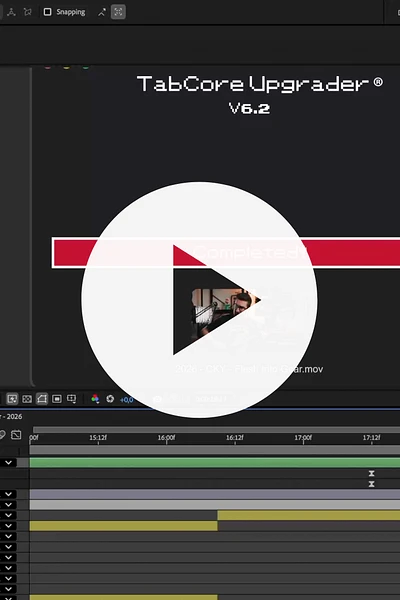Toggle the transparency grid icon

pyautogui.click(x=27, y=399)
